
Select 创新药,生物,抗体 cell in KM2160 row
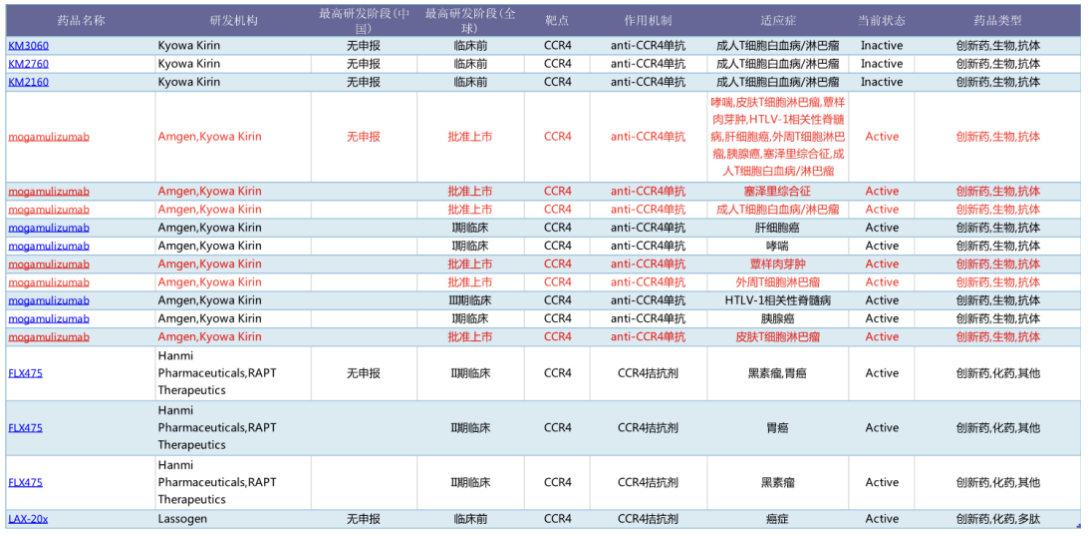[998, 82]
